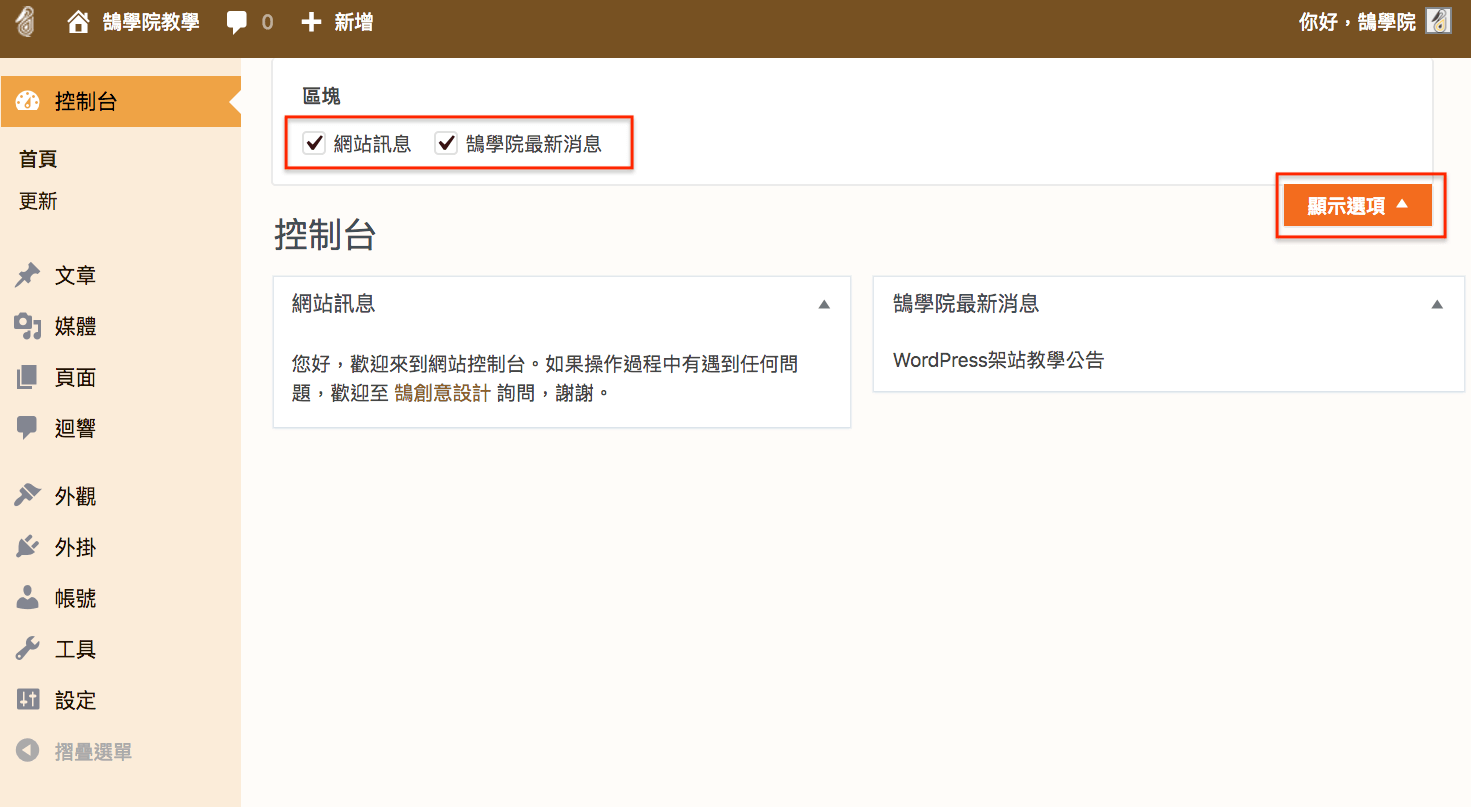The height and width of the screenshot is (807, 1471).
Task: Open the comments bubble icon in admin bar
Action: (237, 22)
